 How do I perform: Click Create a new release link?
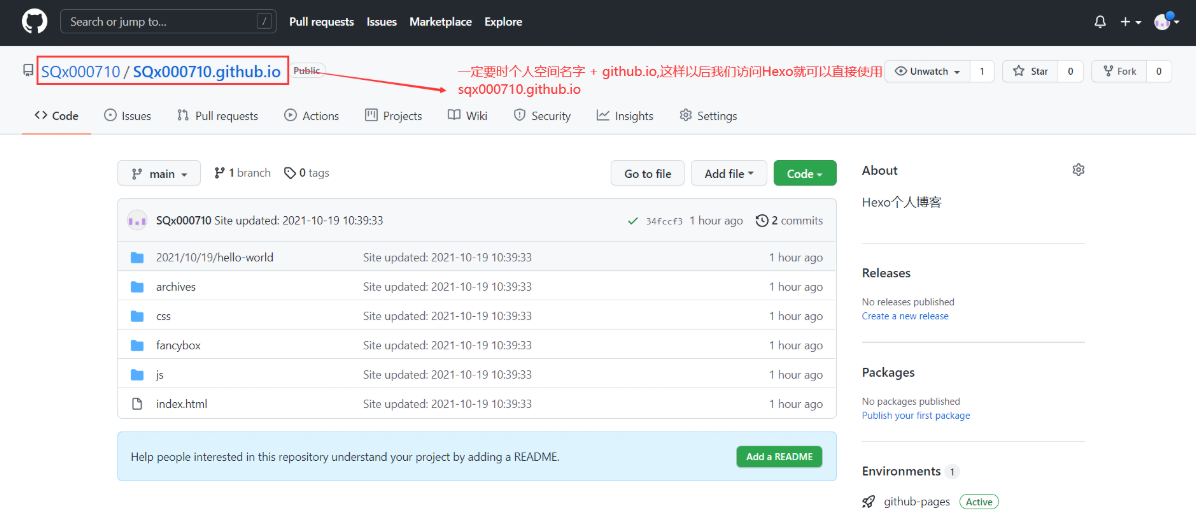coord(905,316)
